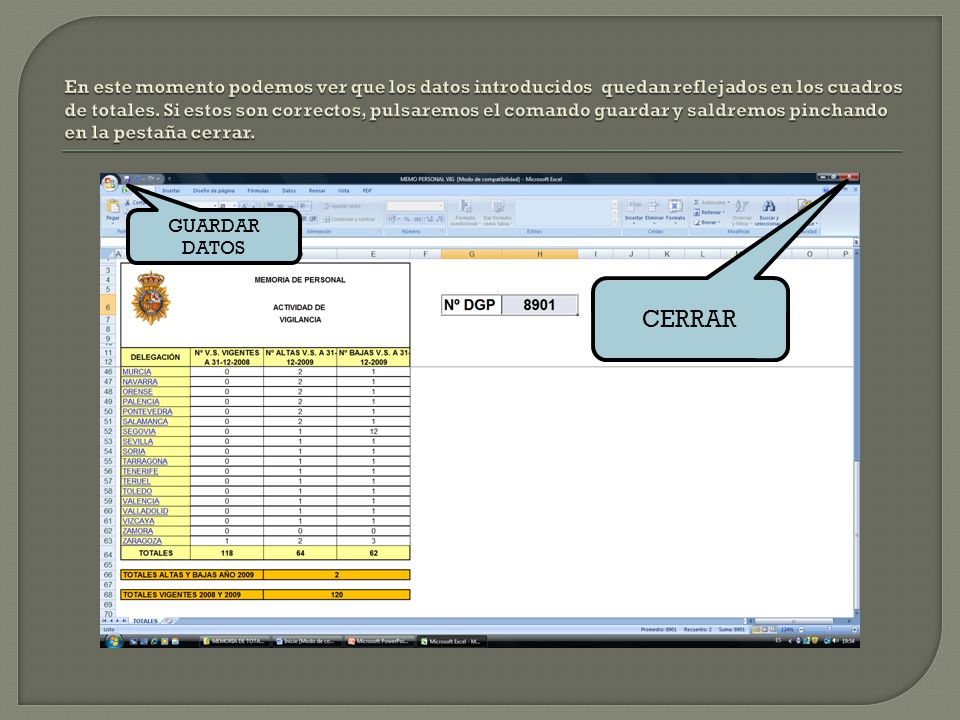Click the totals cell showing 118

pos(227,553)
